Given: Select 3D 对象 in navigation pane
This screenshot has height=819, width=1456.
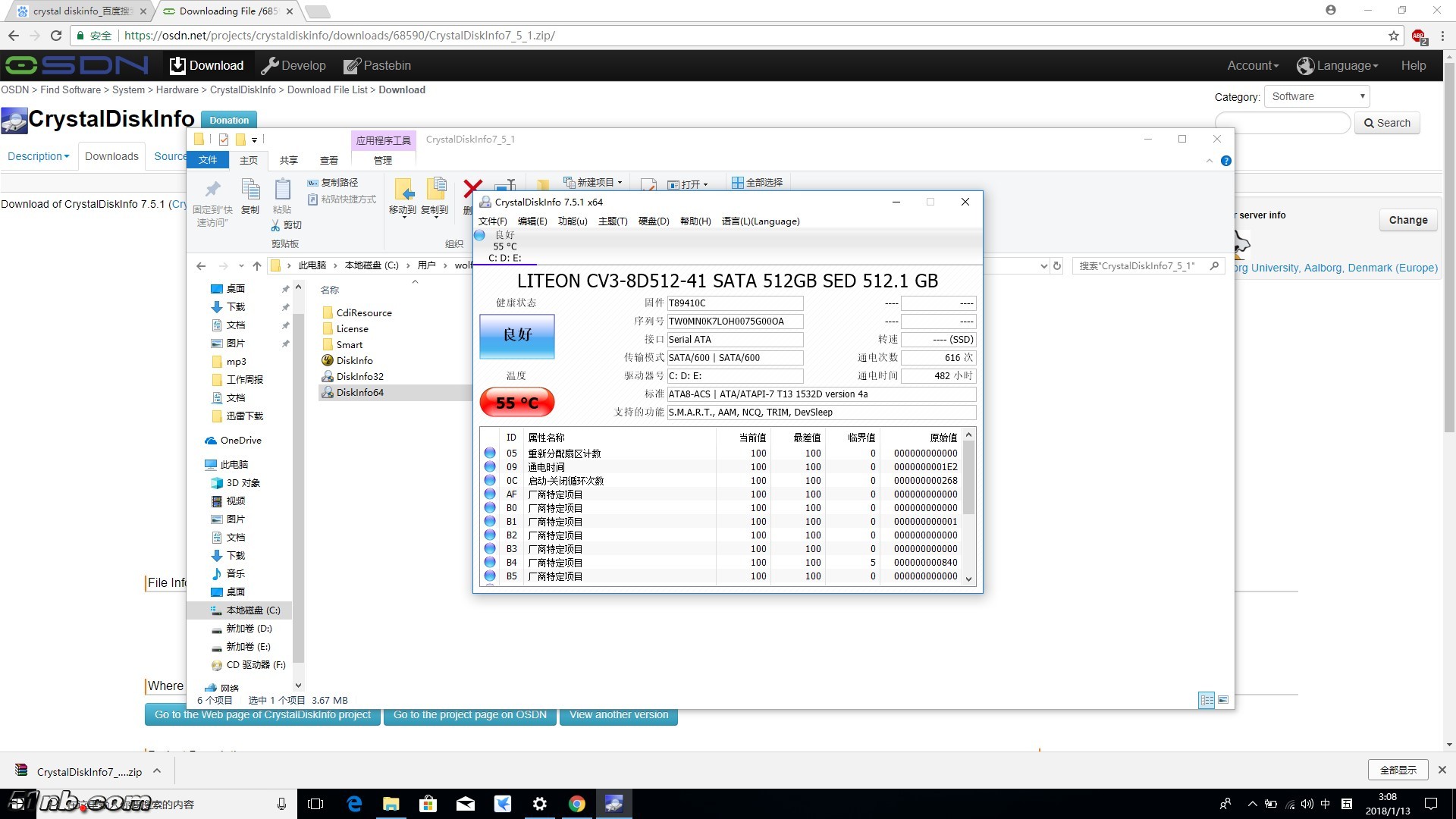Looking at the screenshot, I should [x=243, y=483].
